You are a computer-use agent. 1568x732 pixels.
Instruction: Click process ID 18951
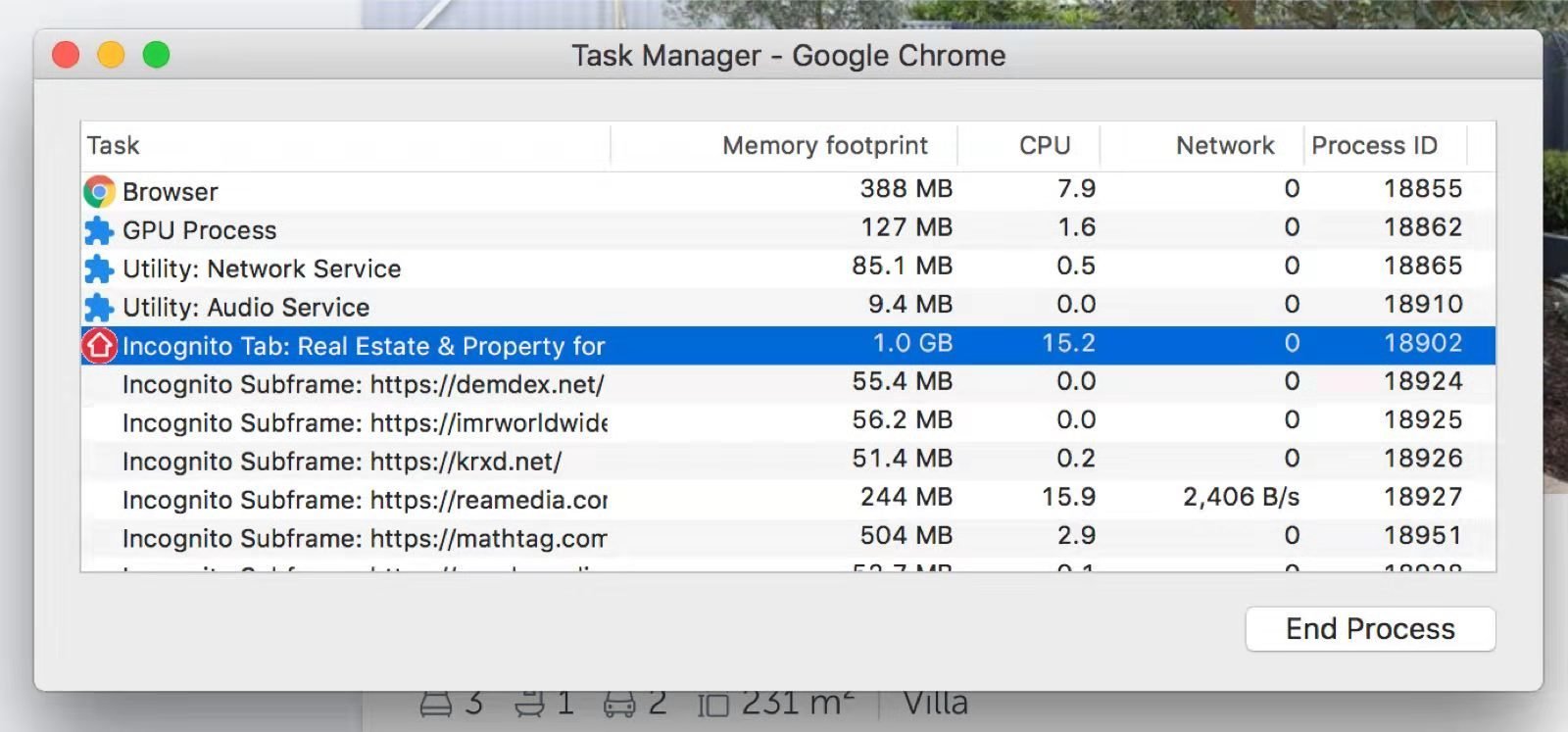[1423, 535]
